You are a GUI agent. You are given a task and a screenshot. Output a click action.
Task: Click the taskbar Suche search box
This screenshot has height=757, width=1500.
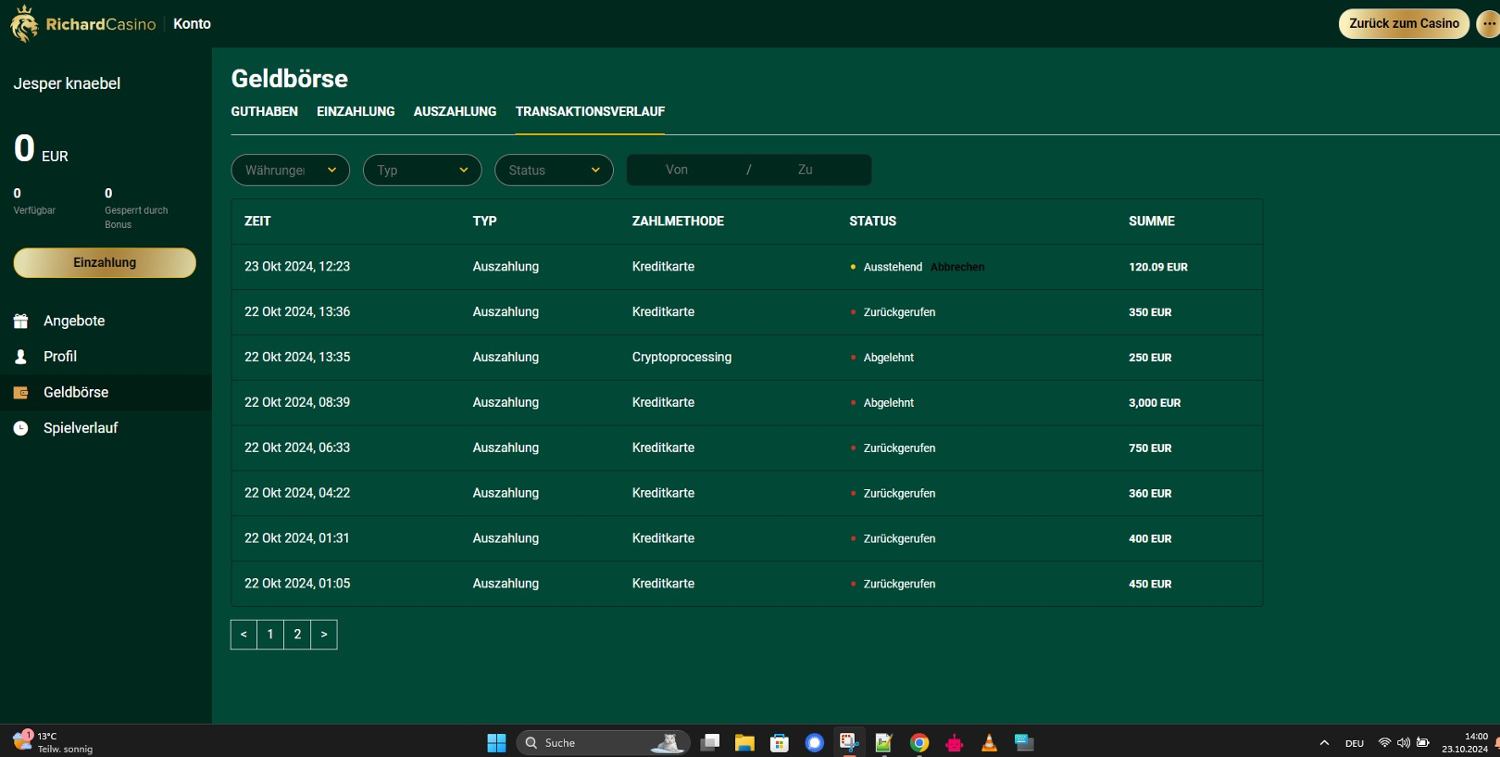tap(603, 743)
